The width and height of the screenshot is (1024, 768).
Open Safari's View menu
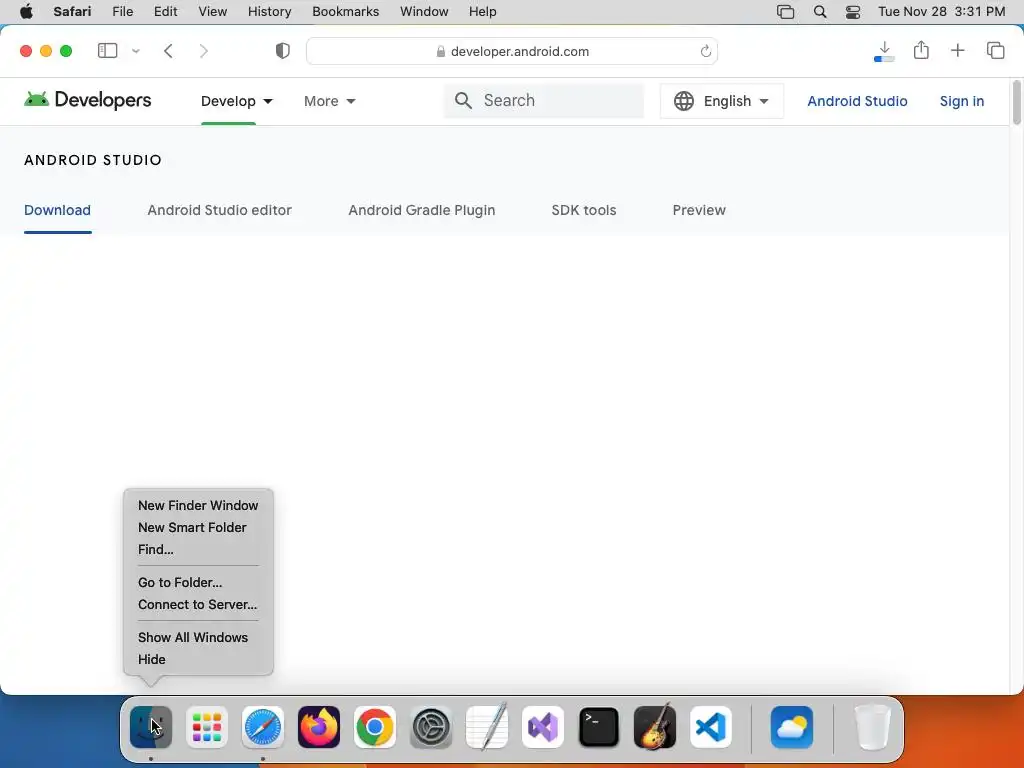(212, 12)
